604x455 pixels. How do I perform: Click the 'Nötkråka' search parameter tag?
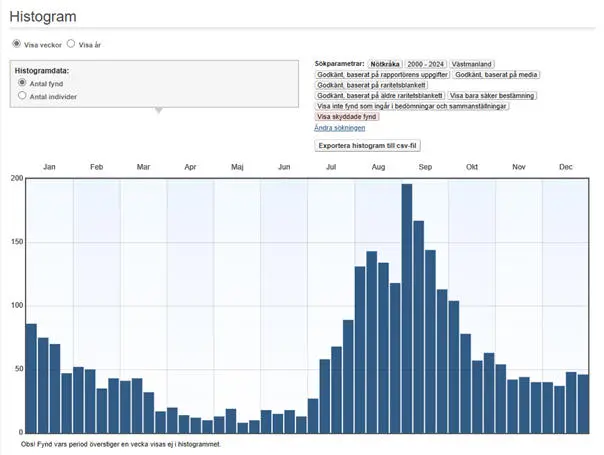[384, 64]
